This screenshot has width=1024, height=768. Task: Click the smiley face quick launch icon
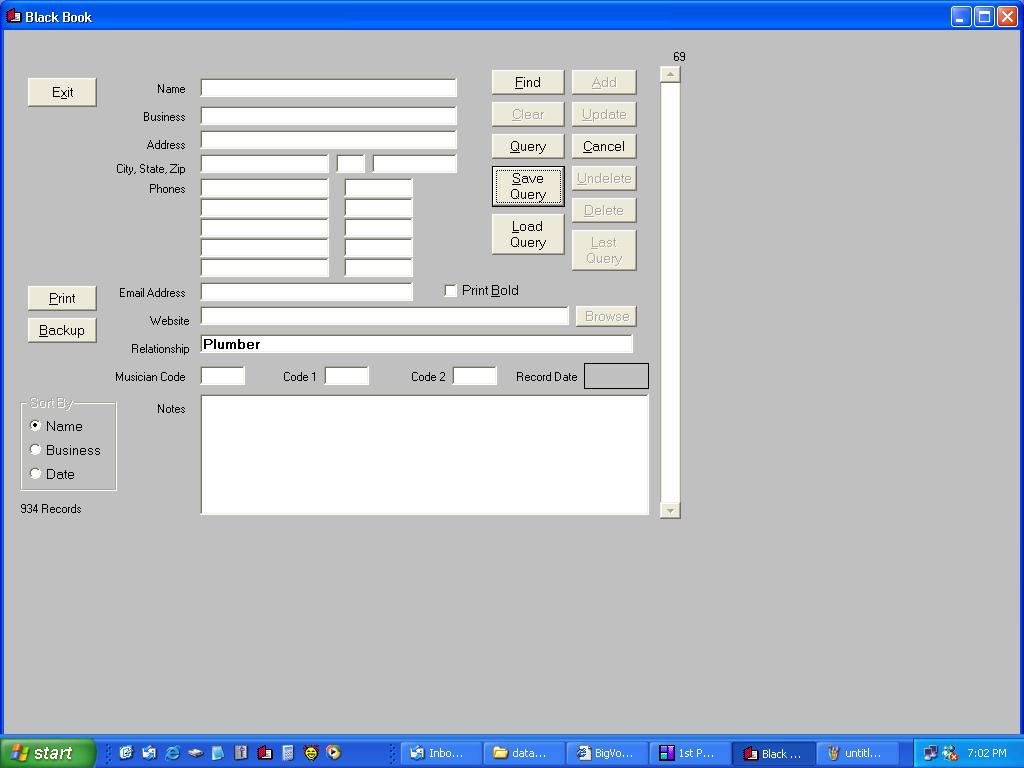(x=310, y=753)
